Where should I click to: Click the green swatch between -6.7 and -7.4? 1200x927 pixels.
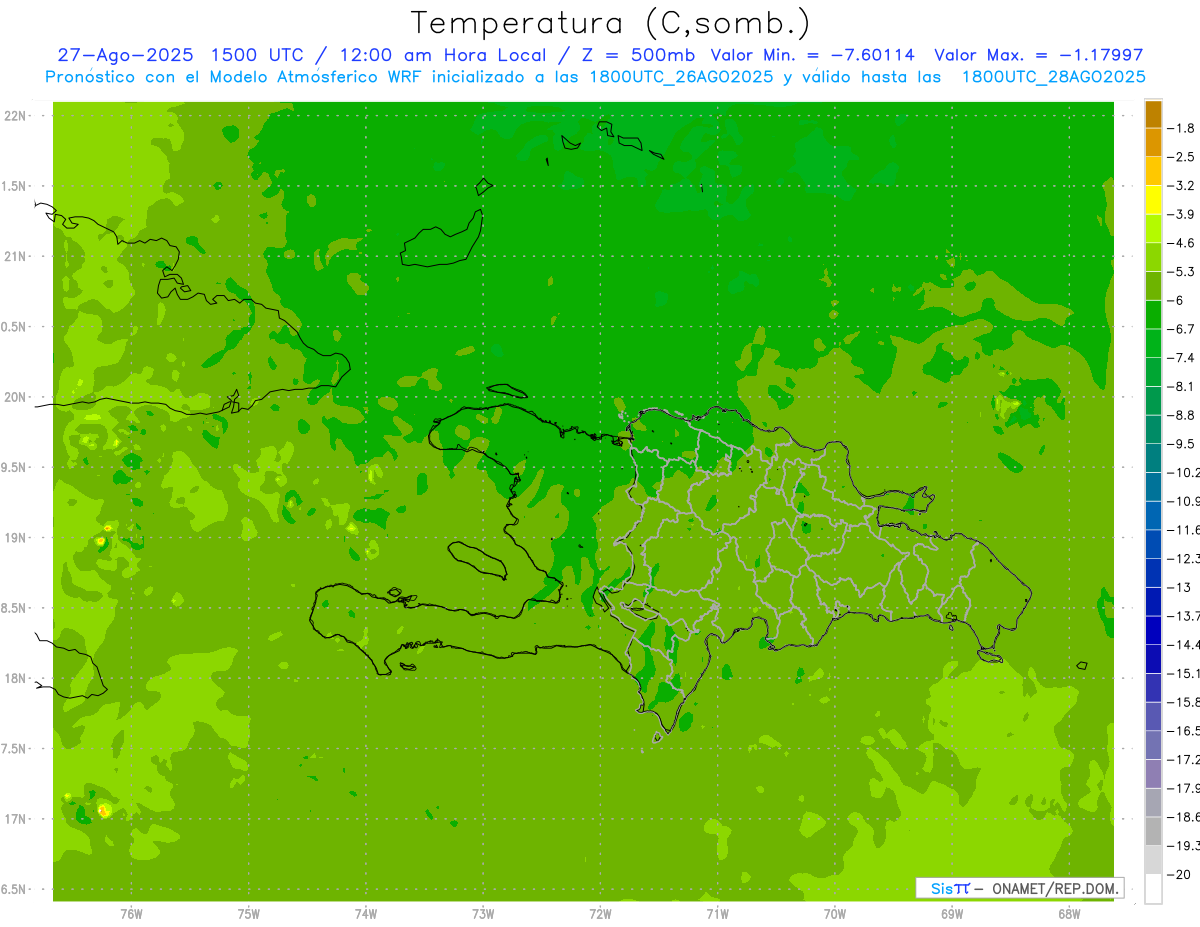[x=1153, y=343]
